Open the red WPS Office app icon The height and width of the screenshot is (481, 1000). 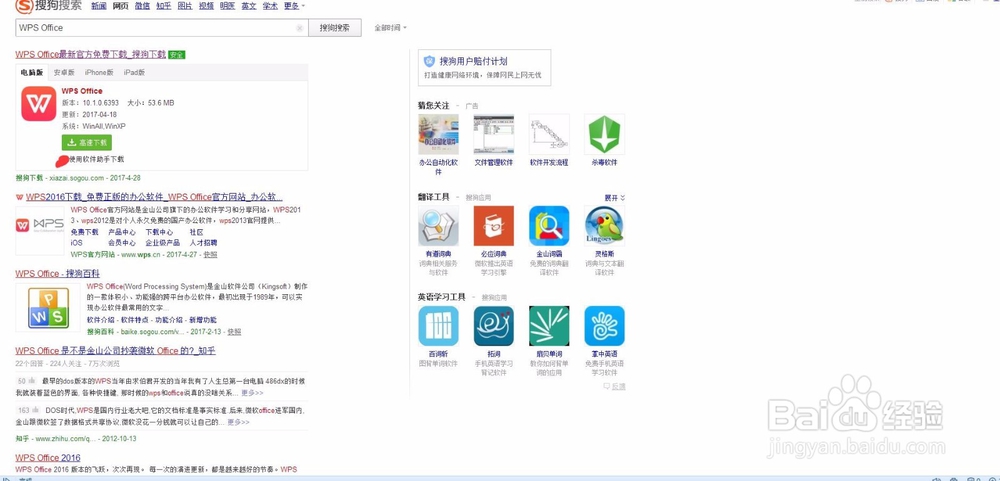[x=38, y=103]
